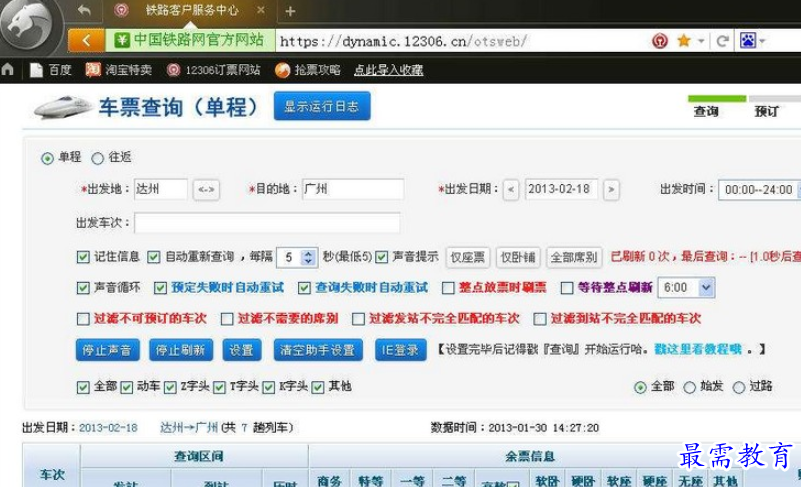Click the browser leopard logo icon
The height and width of the screenshot is (487, 801).
[28, 25]
